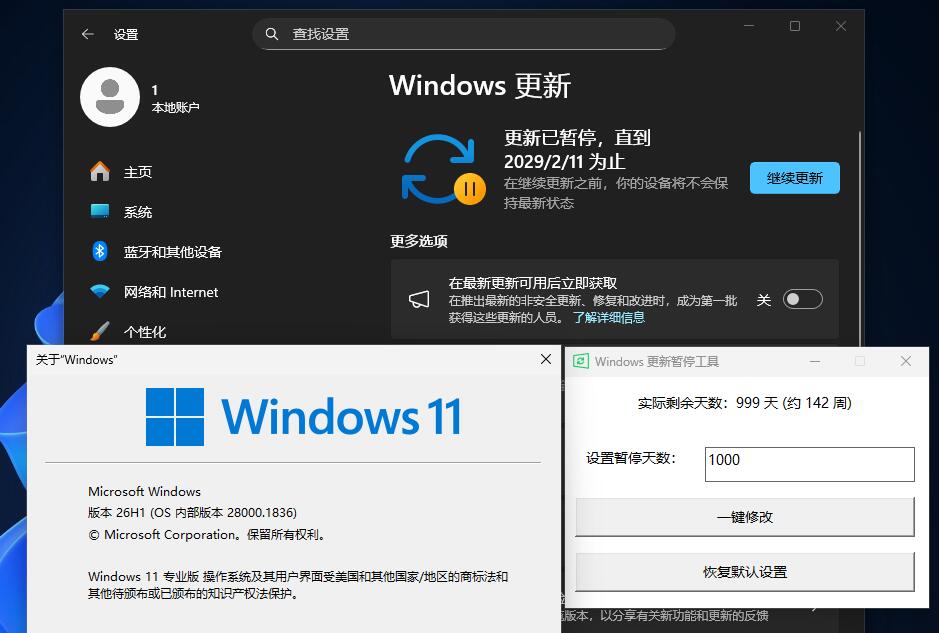The image size is (939, 633).
Task: Click 版本 26H1 build text
Action: pos(192,513)
